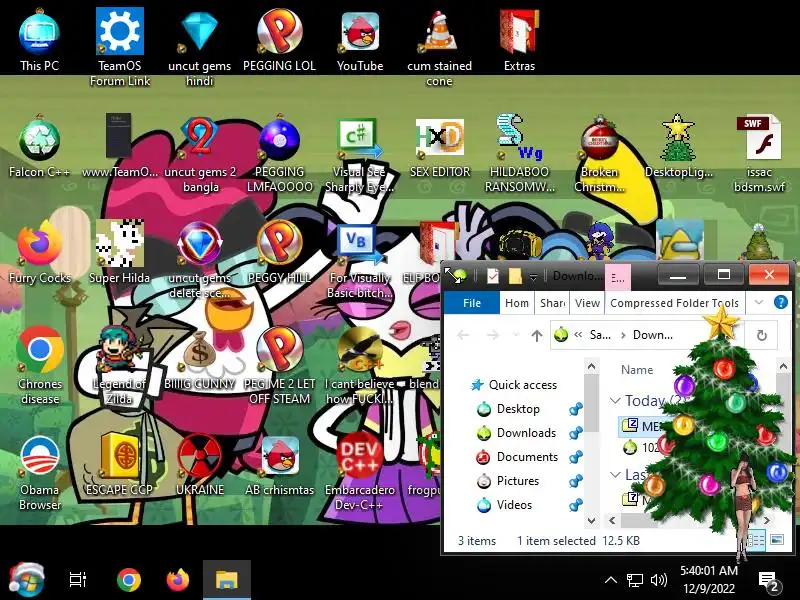This screenshot has height=600, width=800.
Task: Click the file list horizontal scroll left arrow
Action: [x=612, y=520]
